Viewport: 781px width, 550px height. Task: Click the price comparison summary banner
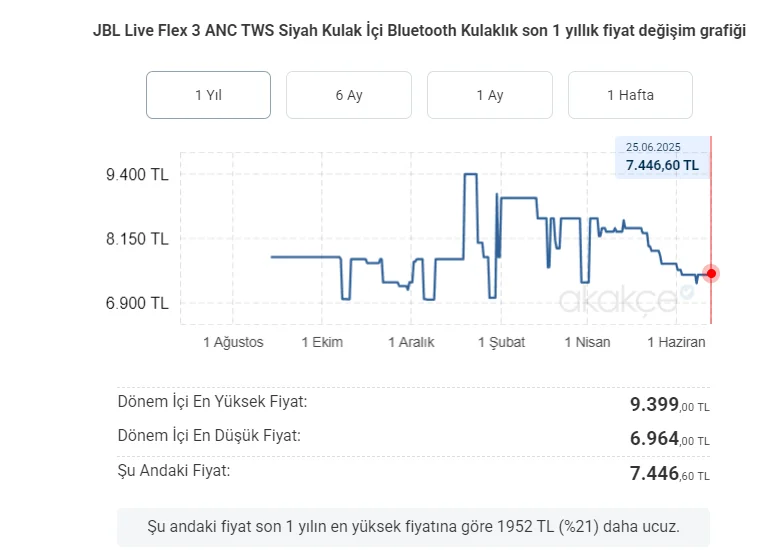(413, 527)
